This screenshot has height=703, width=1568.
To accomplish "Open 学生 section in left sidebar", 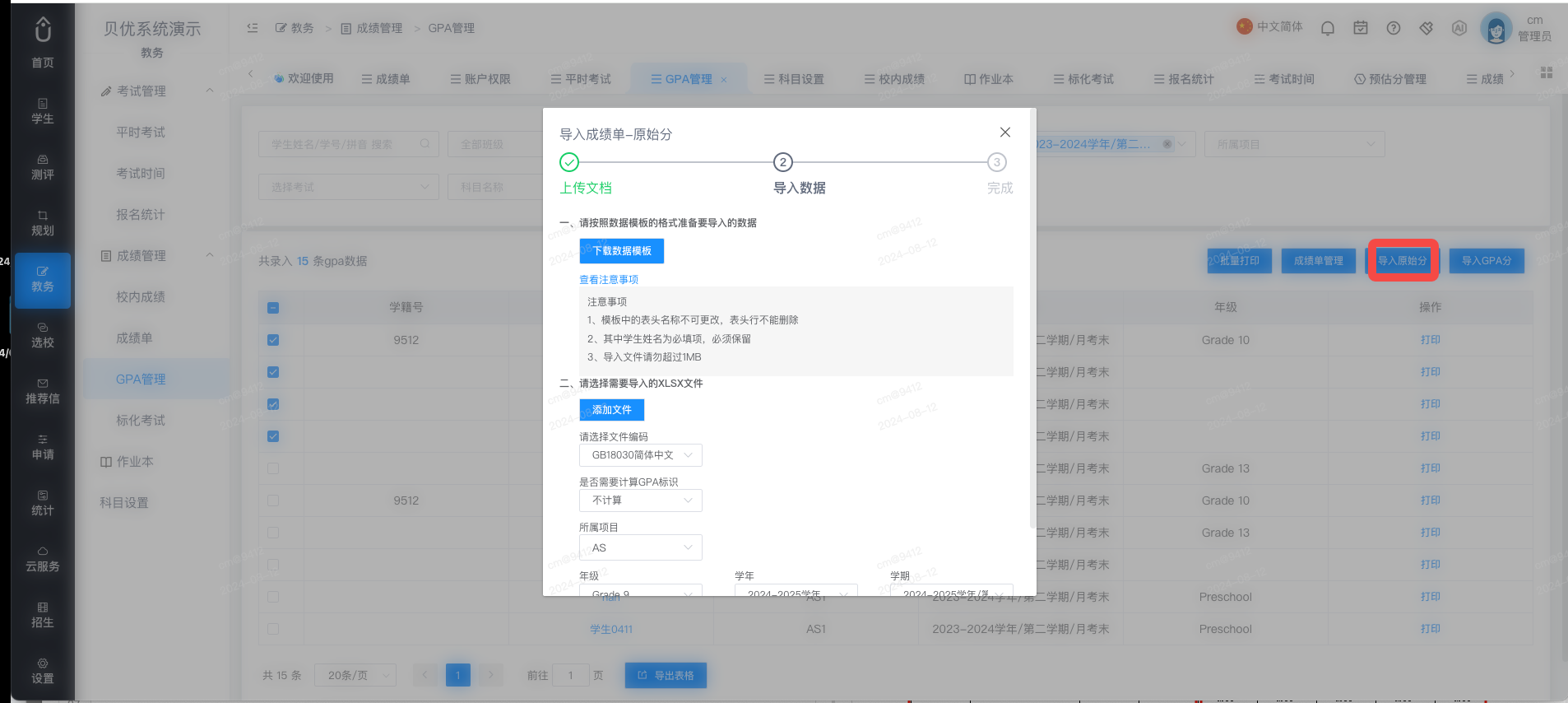I will (x=43, y=111).
